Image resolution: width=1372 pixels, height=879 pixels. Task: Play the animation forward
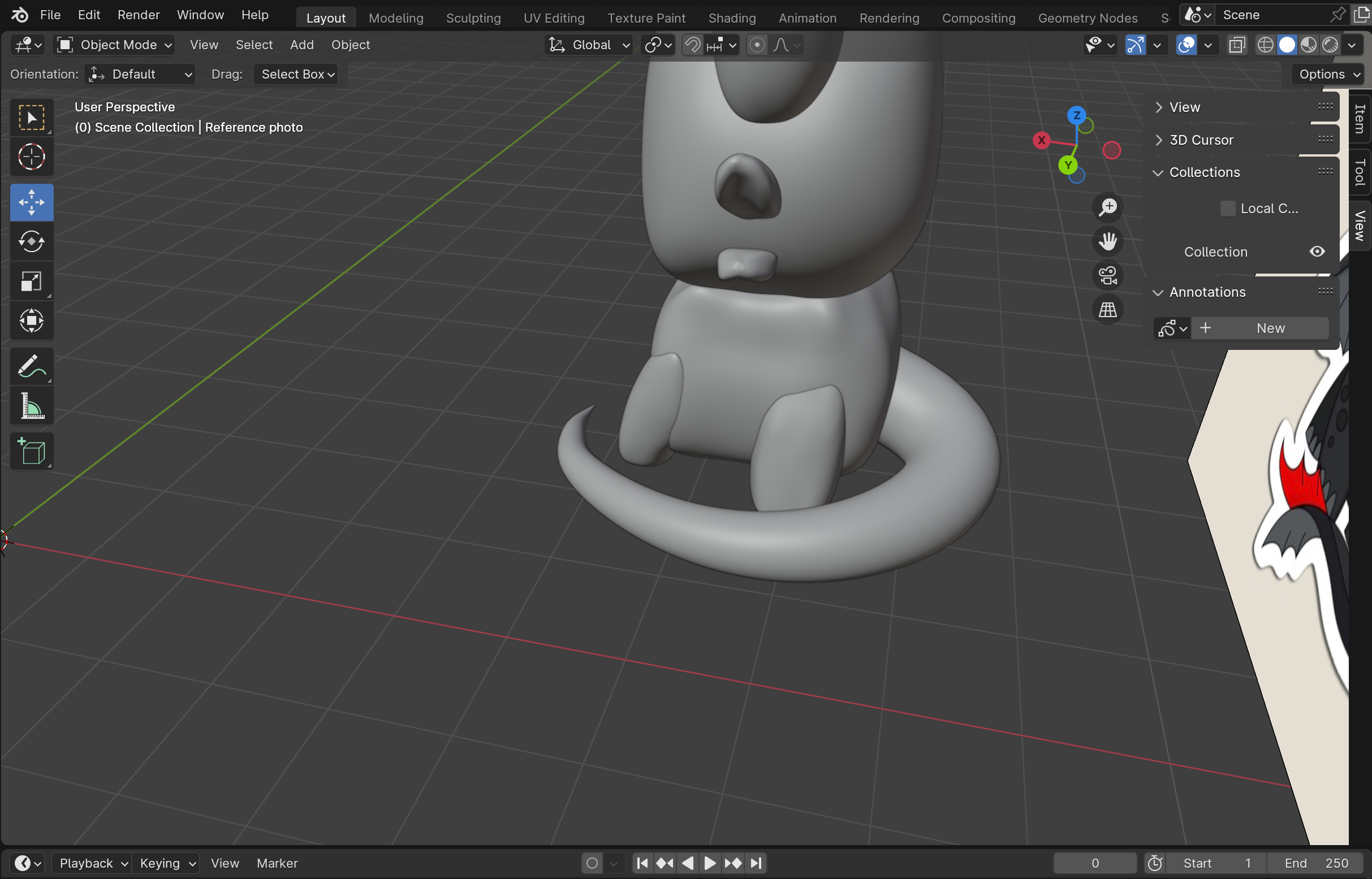(710, 863)
